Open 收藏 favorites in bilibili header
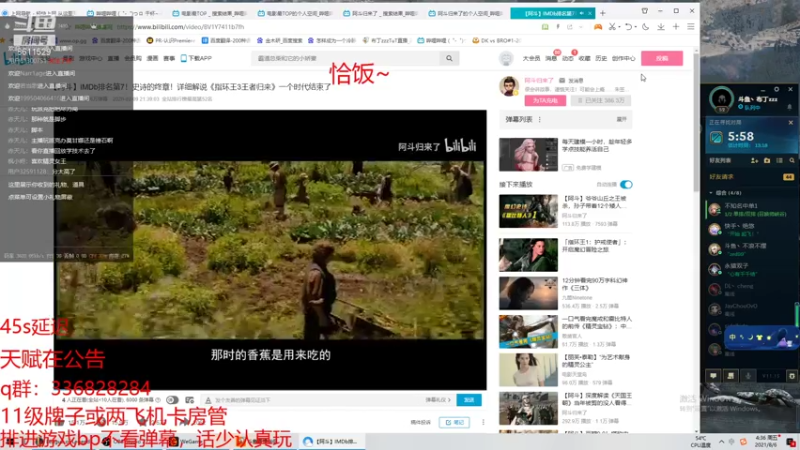Screen dimensions: 800x450 (584, 59)
